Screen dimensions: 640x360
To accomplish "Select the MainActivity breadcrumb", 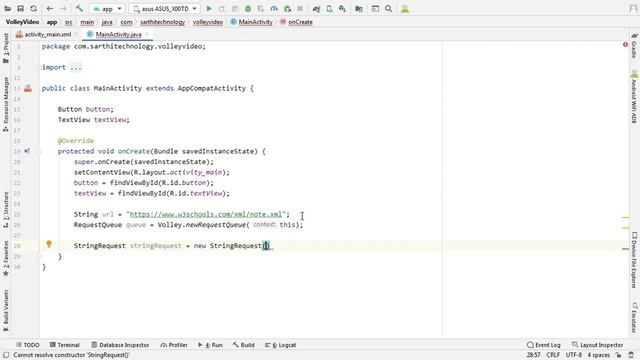I will pos(251,22).
